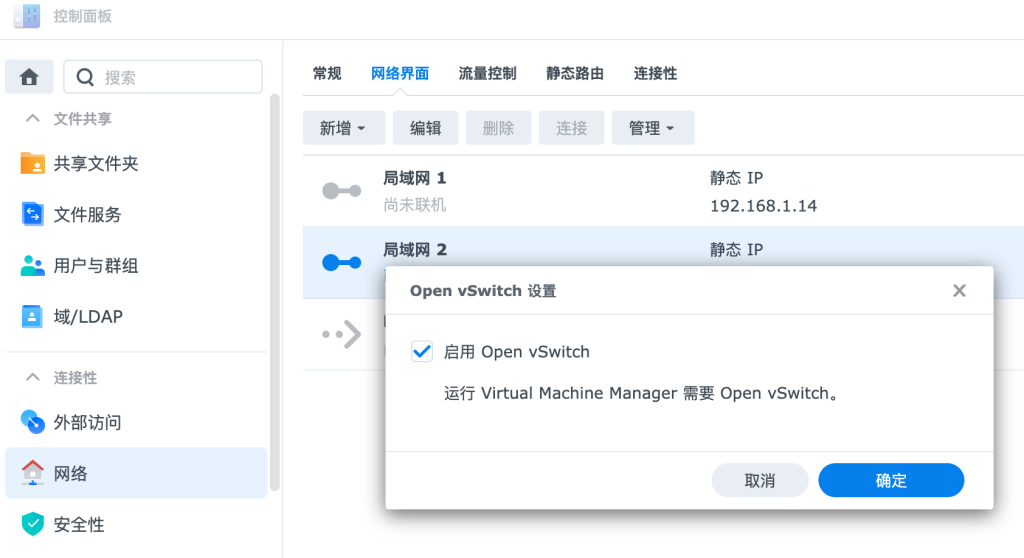Click the 控制面板 window title

pyautogui.click(x=82, y=16)
